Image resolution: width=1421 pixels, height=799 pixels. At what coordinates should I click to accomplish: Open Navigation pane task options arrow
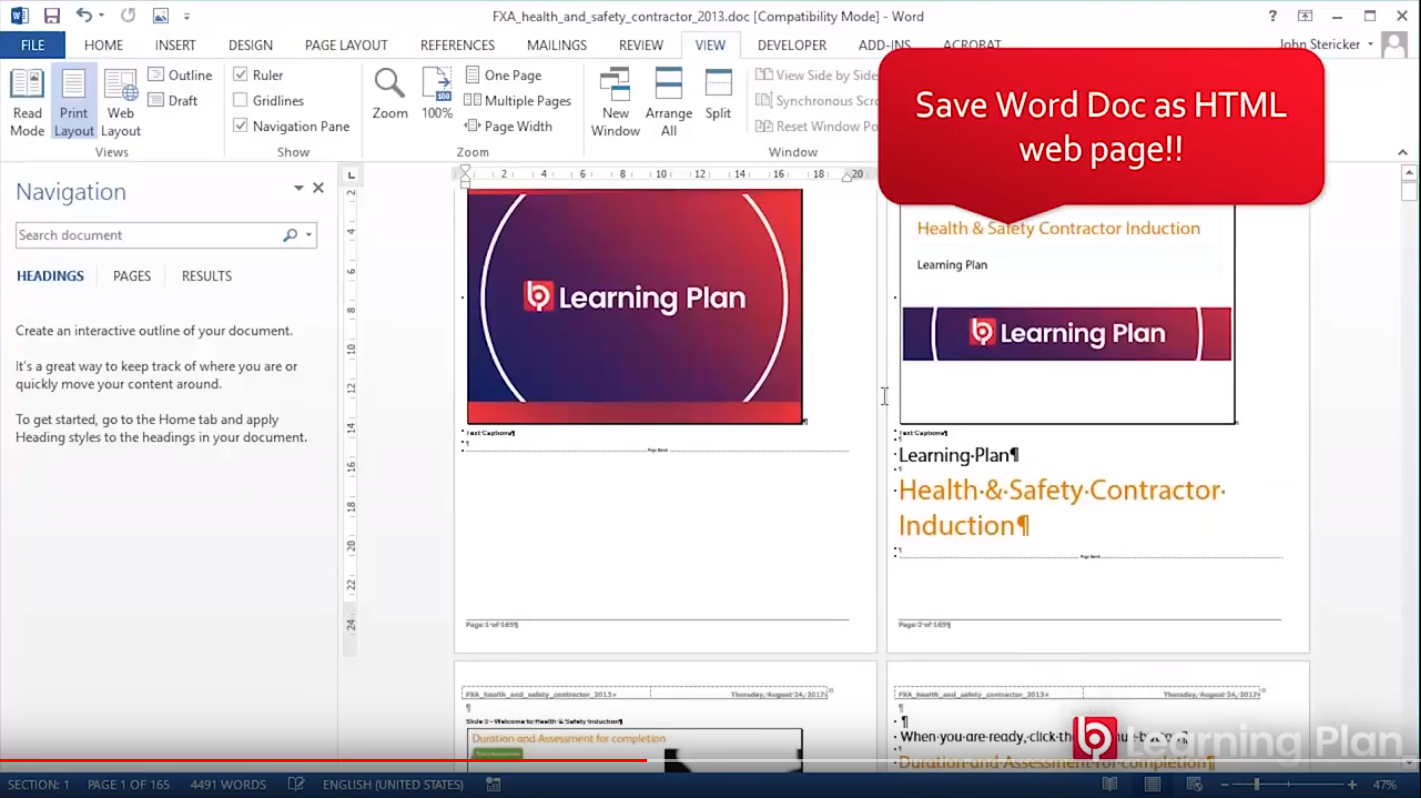point(298,188)
